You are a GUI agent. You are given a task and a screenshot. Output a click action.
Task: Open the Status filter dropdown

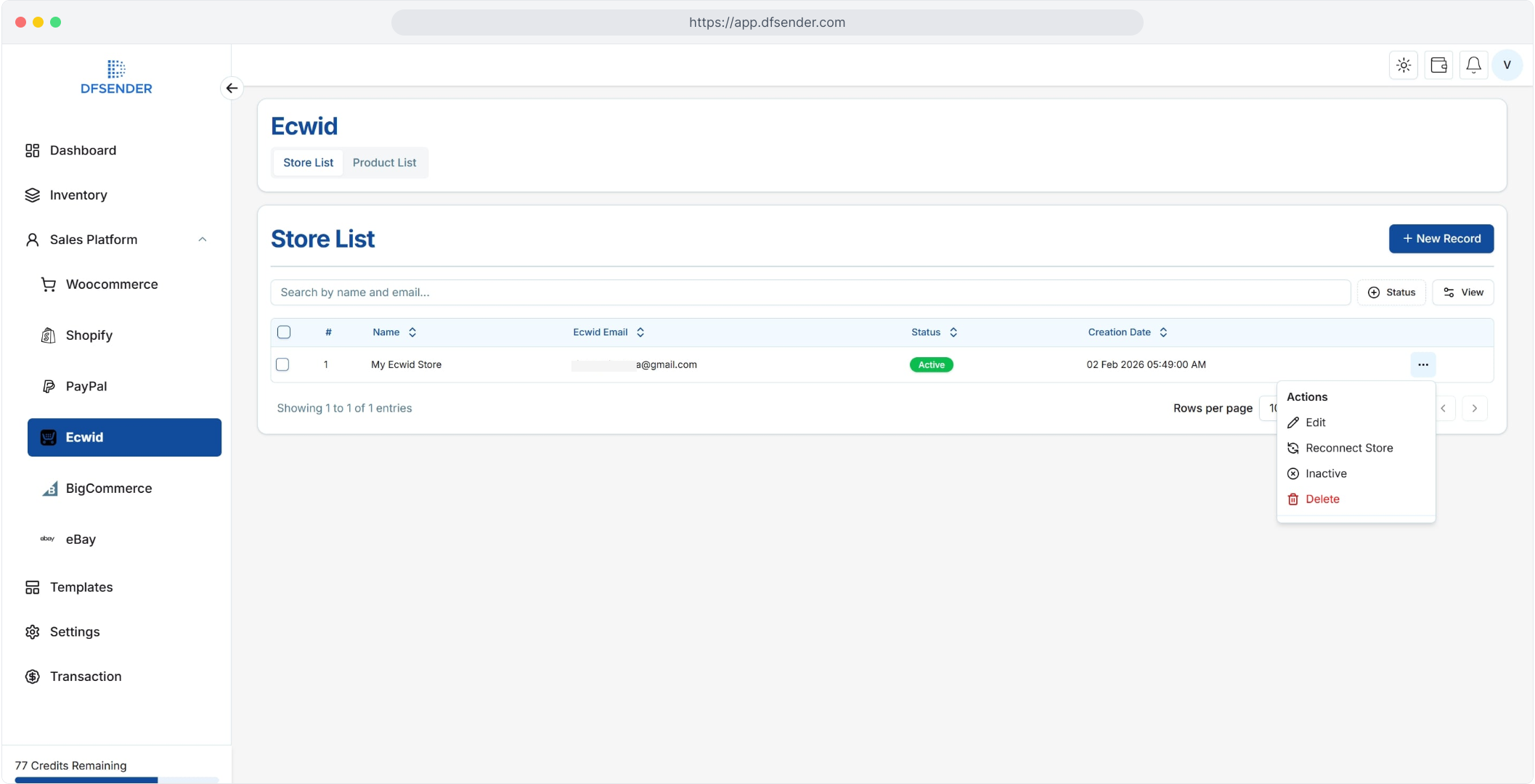(x=1391, y=293)
